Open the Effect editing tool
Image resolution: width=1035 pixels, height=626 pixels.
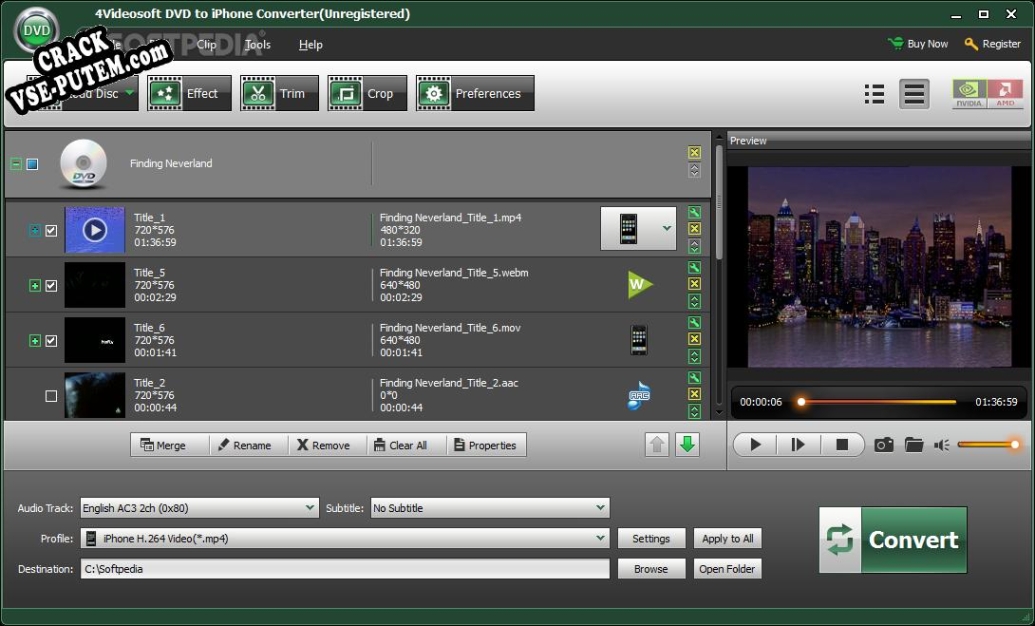(189, 94)
